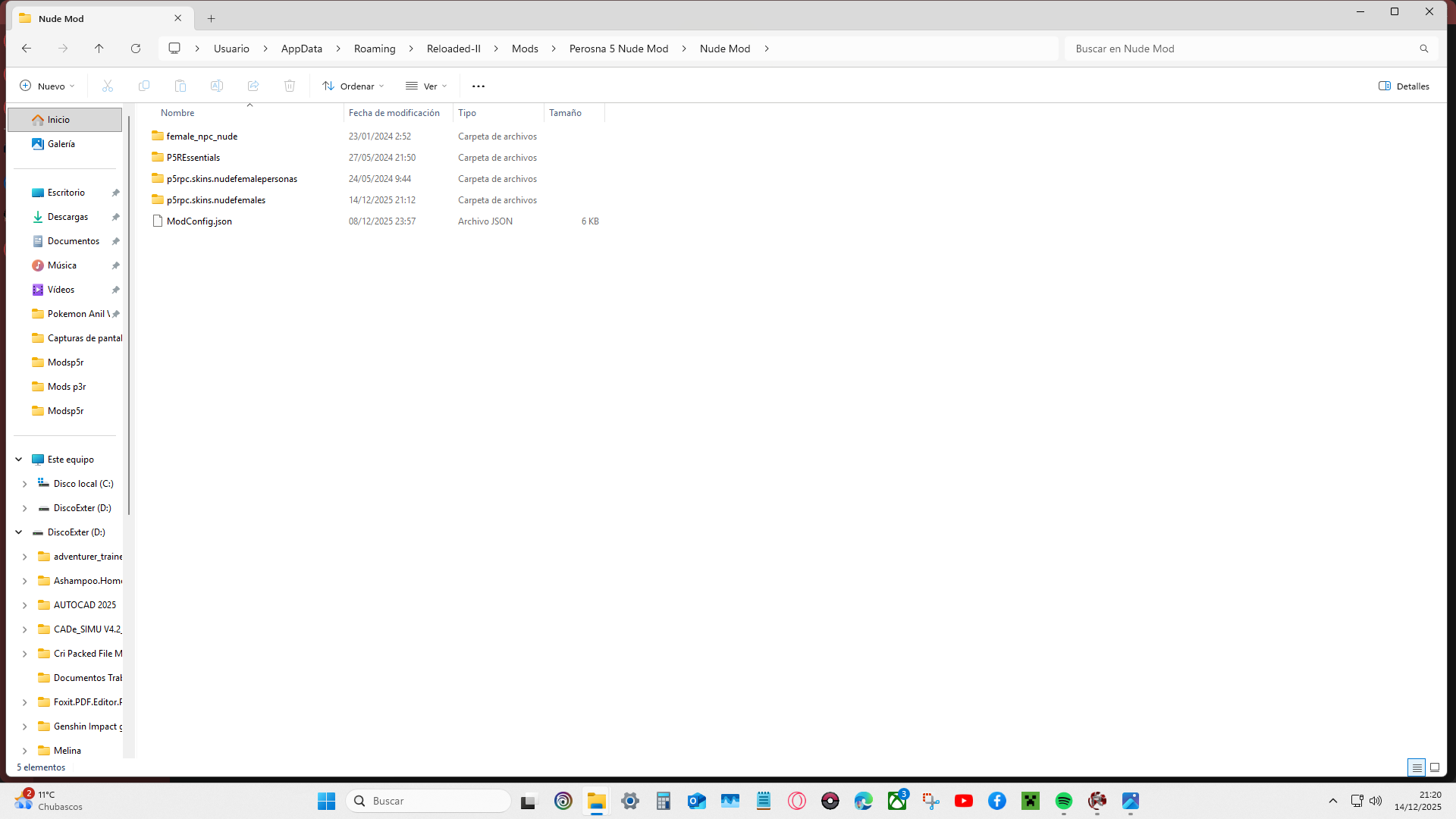Viewport: 1456px width, 819px height.
Task: Open the weather widget showing 11°C
Action: pos(49,801)
